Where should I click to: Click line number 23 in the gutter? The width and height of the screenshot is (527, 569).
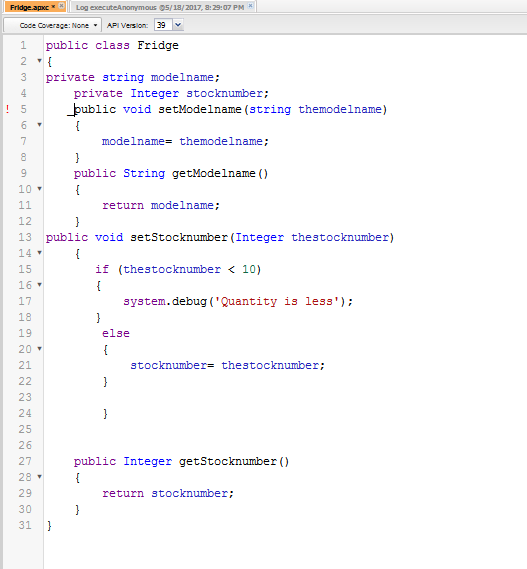tap(25, 397)
